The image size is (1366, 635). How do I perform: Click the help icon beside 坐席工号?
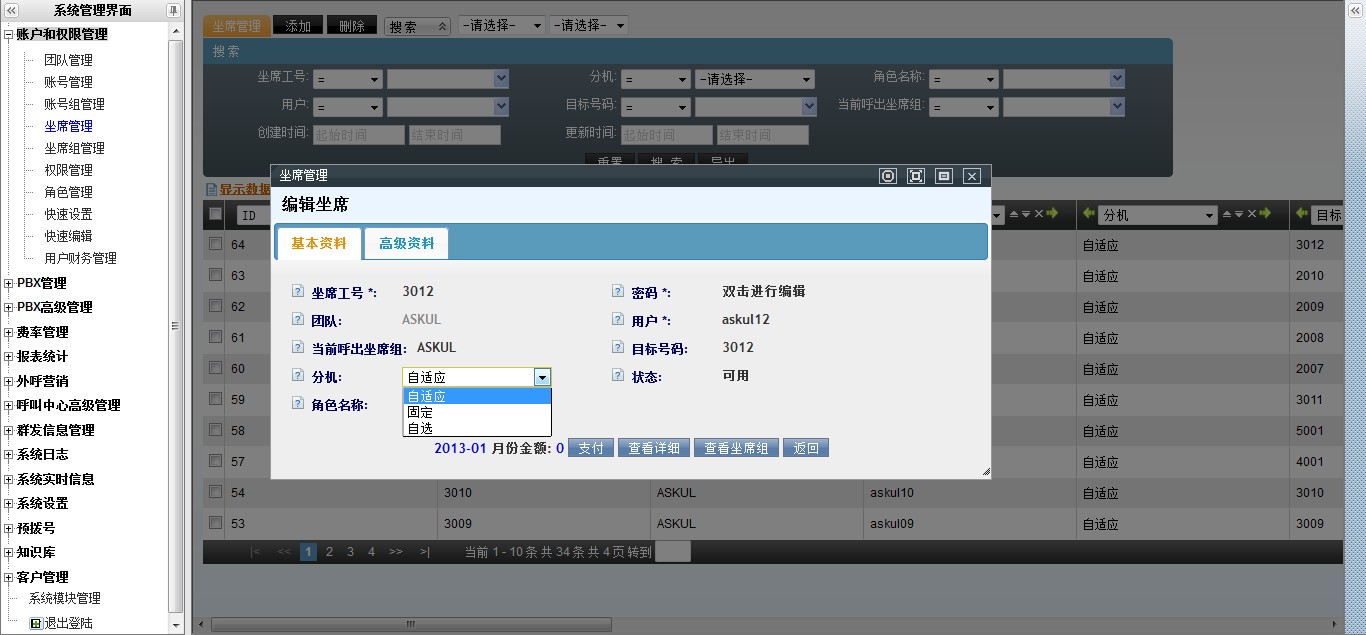point(297,292)
